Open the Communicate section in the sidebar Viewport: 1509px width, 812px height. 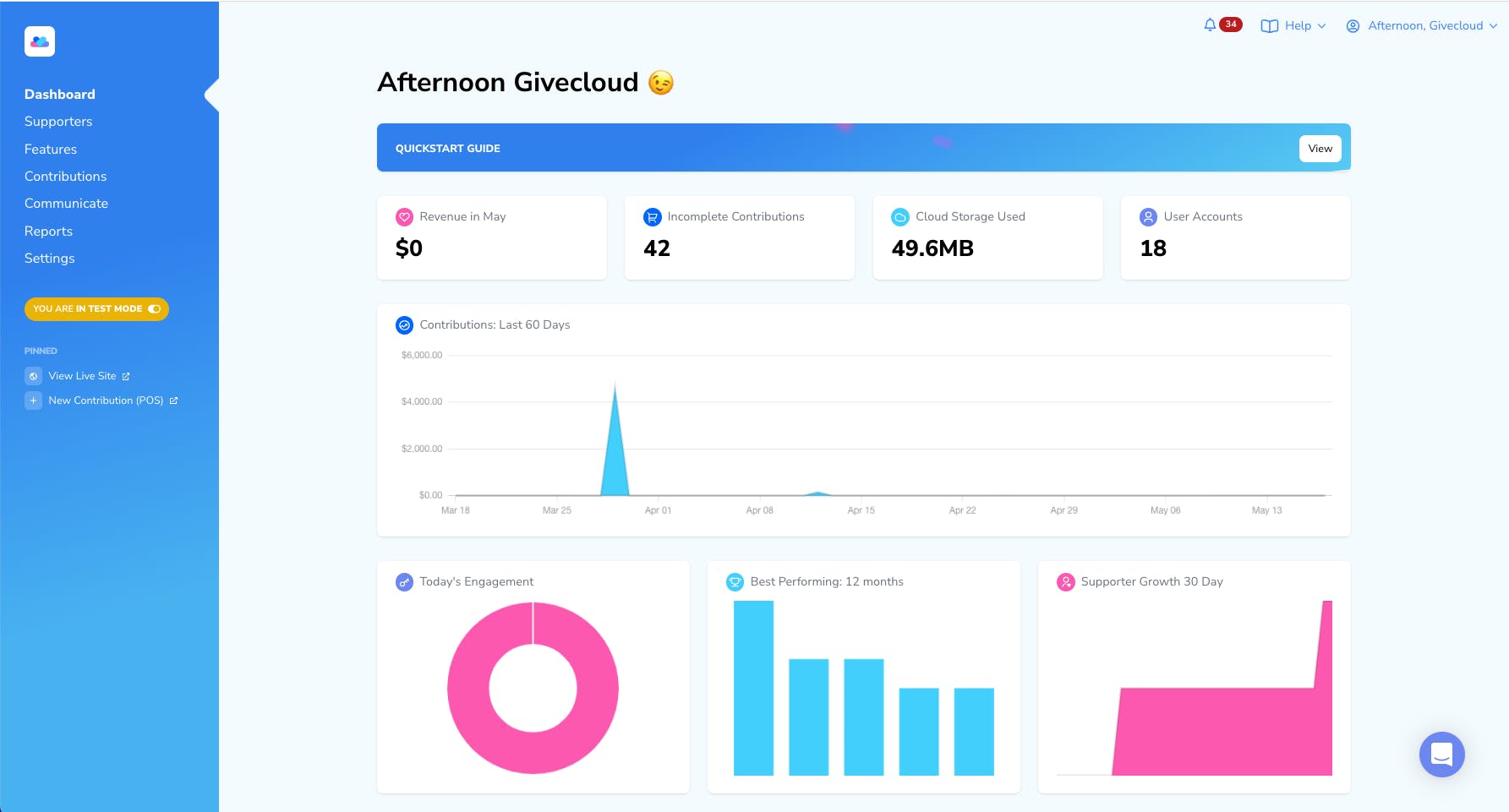(66, 204)
